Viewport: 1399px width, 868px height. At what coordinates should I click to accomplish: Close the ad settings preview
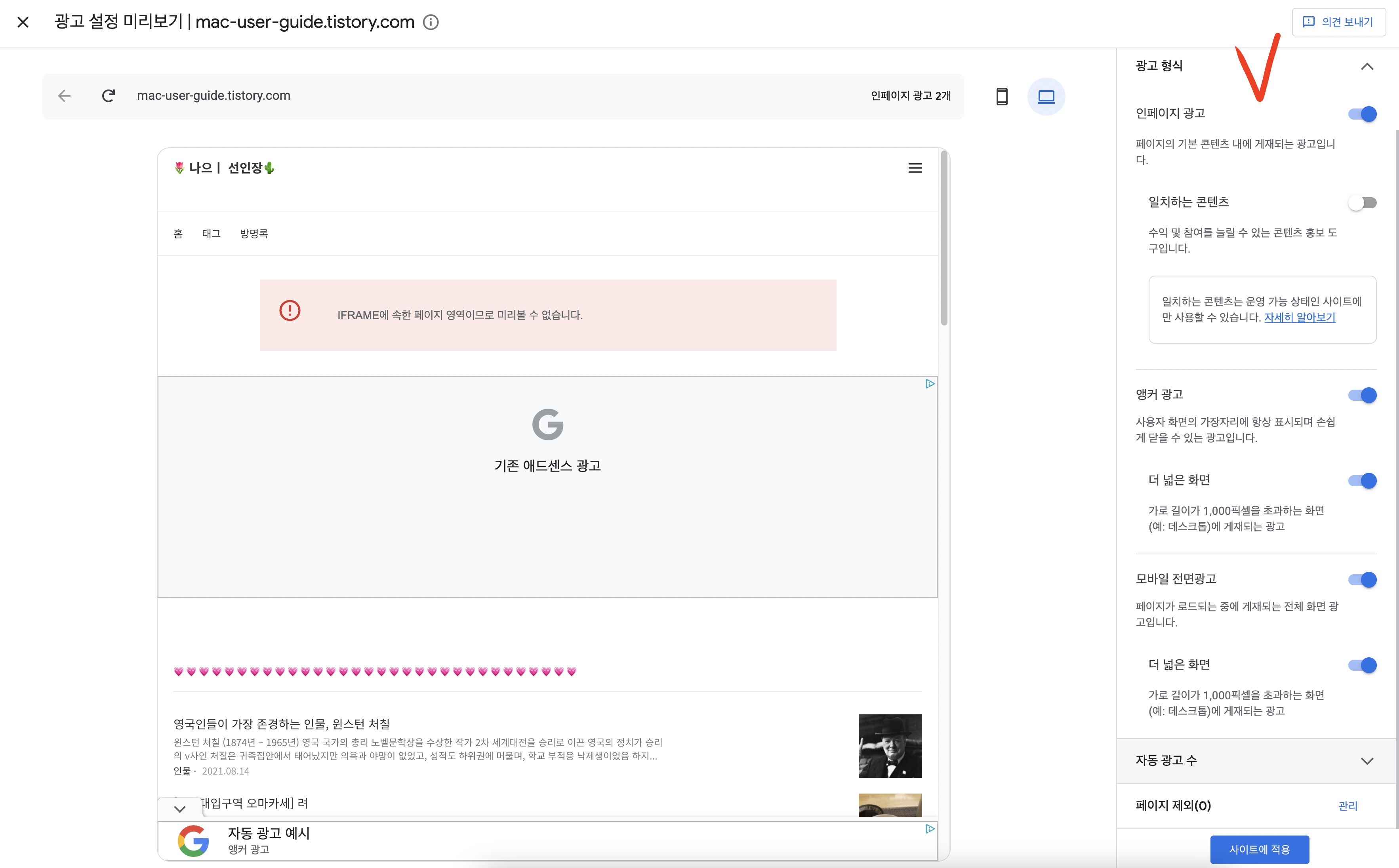coord(23,23)
